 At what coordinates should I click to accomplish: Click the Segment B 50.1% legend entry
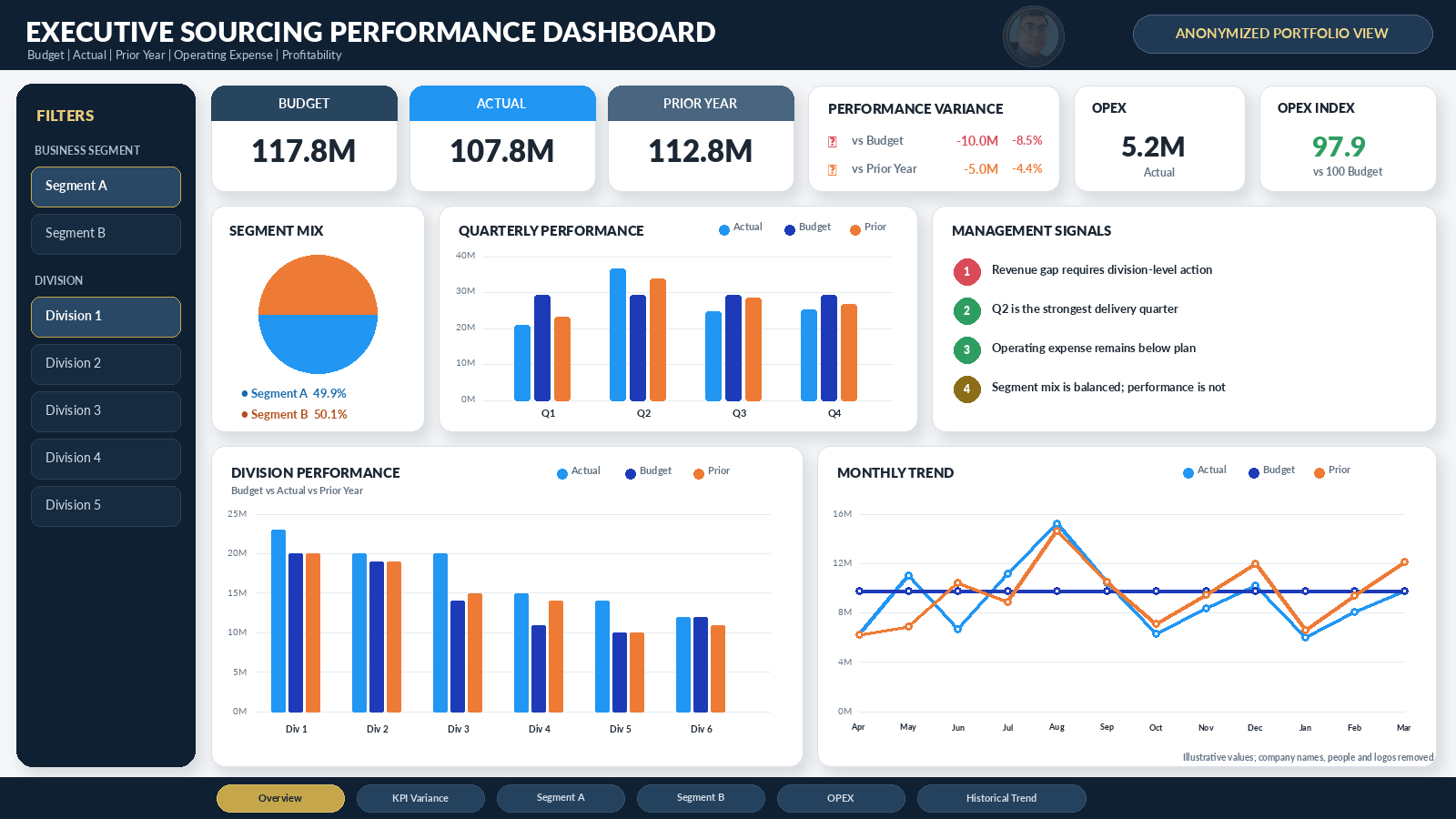(294, 415)
